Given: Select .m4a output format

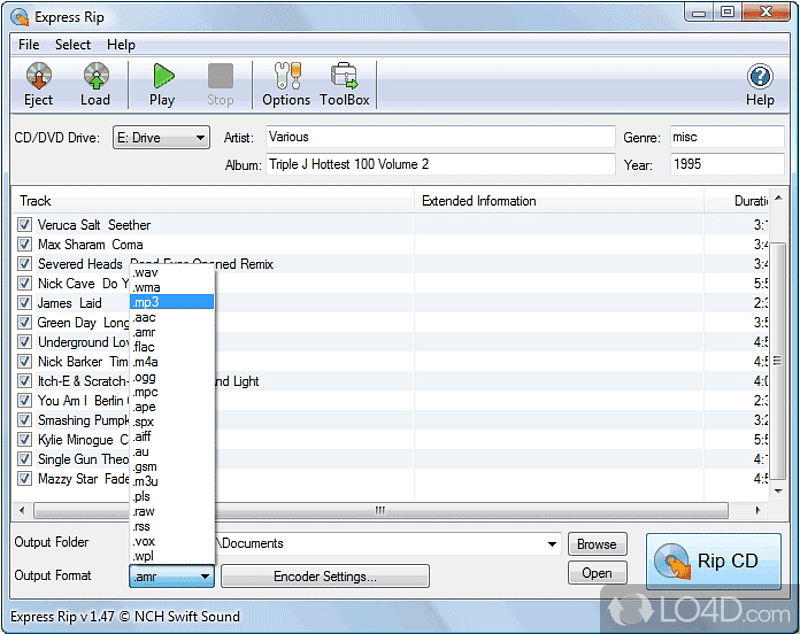Looking at the screenshot, I should [x=172, y=362].
